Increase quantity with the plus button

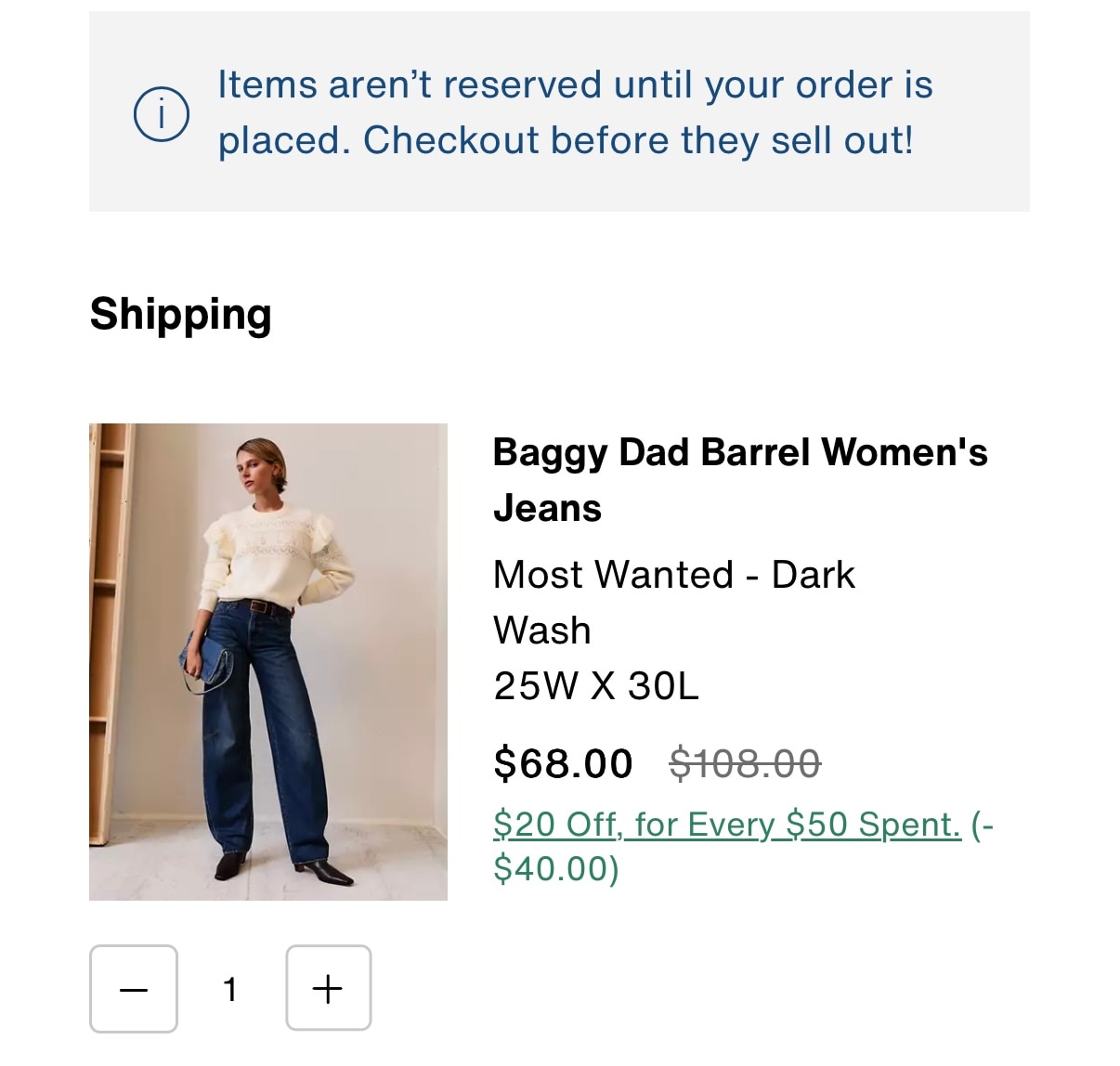(328, 989)
